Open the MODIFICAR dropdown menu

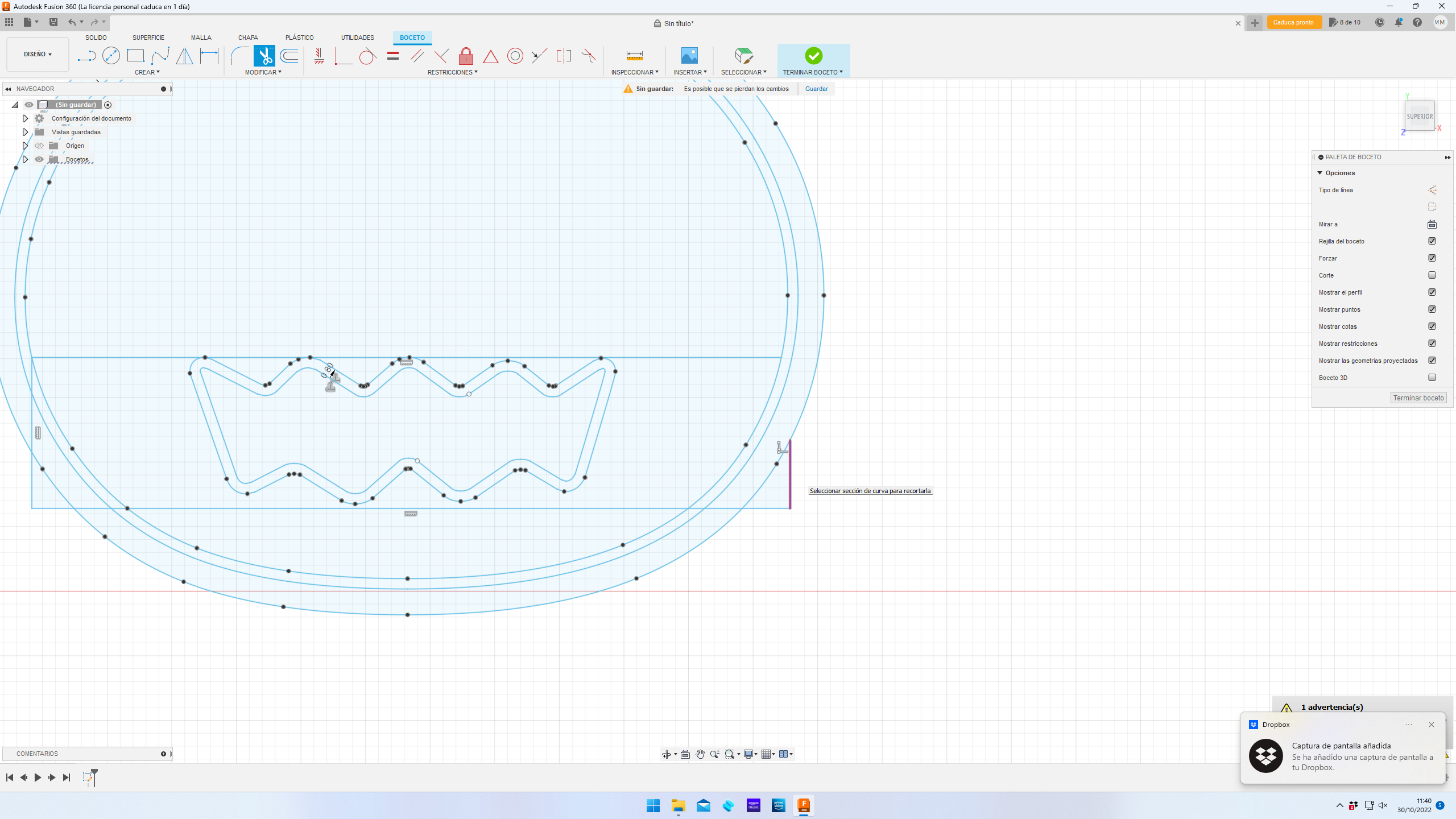(263, 72)
